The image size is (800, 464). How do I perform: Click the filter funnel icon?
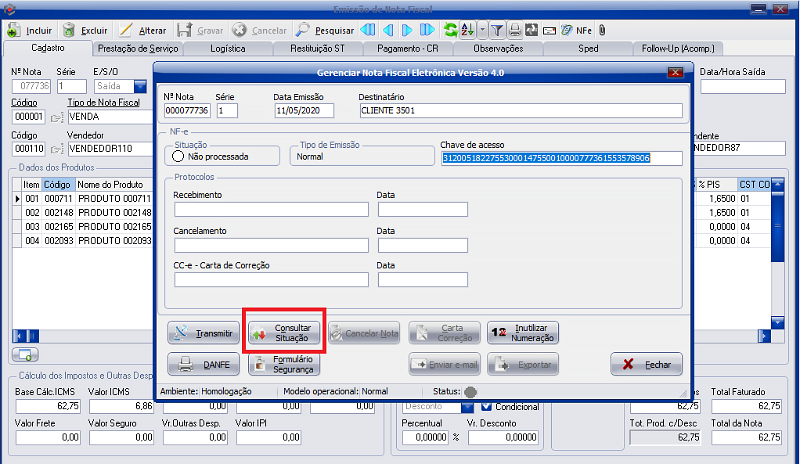click(x=497, y=30)
